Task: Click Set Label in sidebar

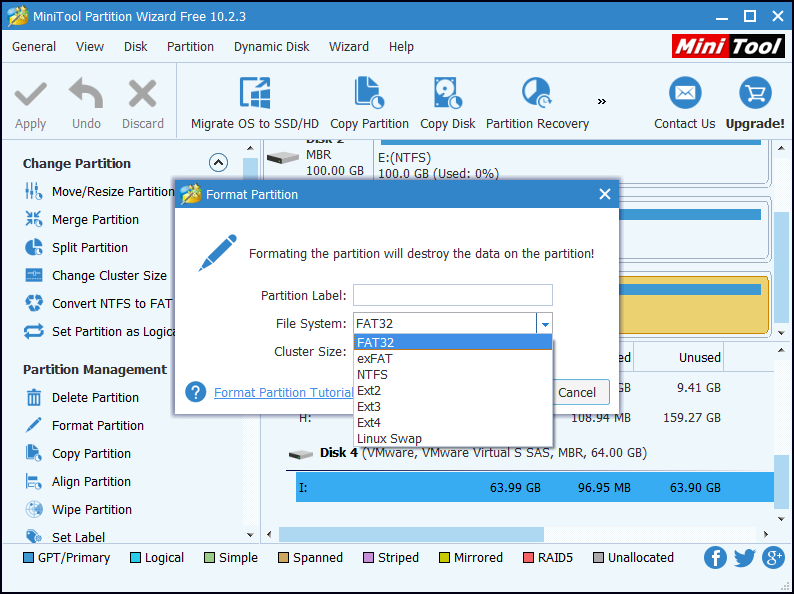Action: point(65,537)
